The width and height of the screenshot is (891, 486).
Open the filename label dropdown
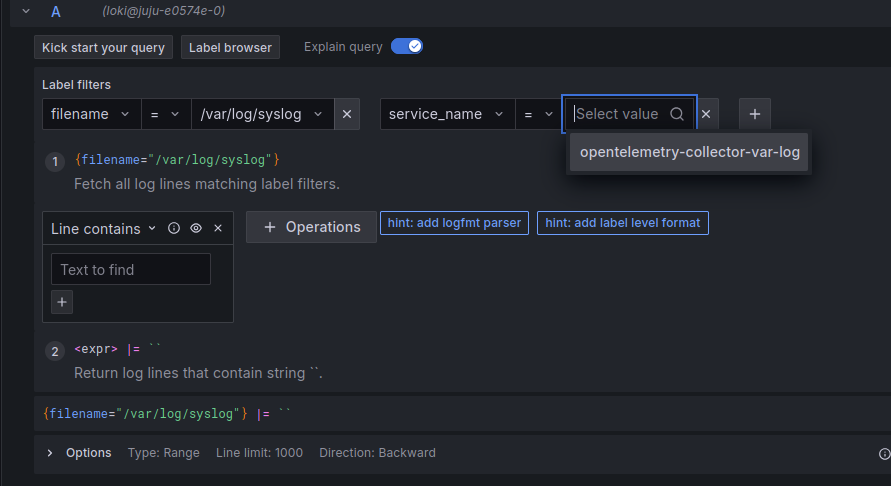(91, 114)
